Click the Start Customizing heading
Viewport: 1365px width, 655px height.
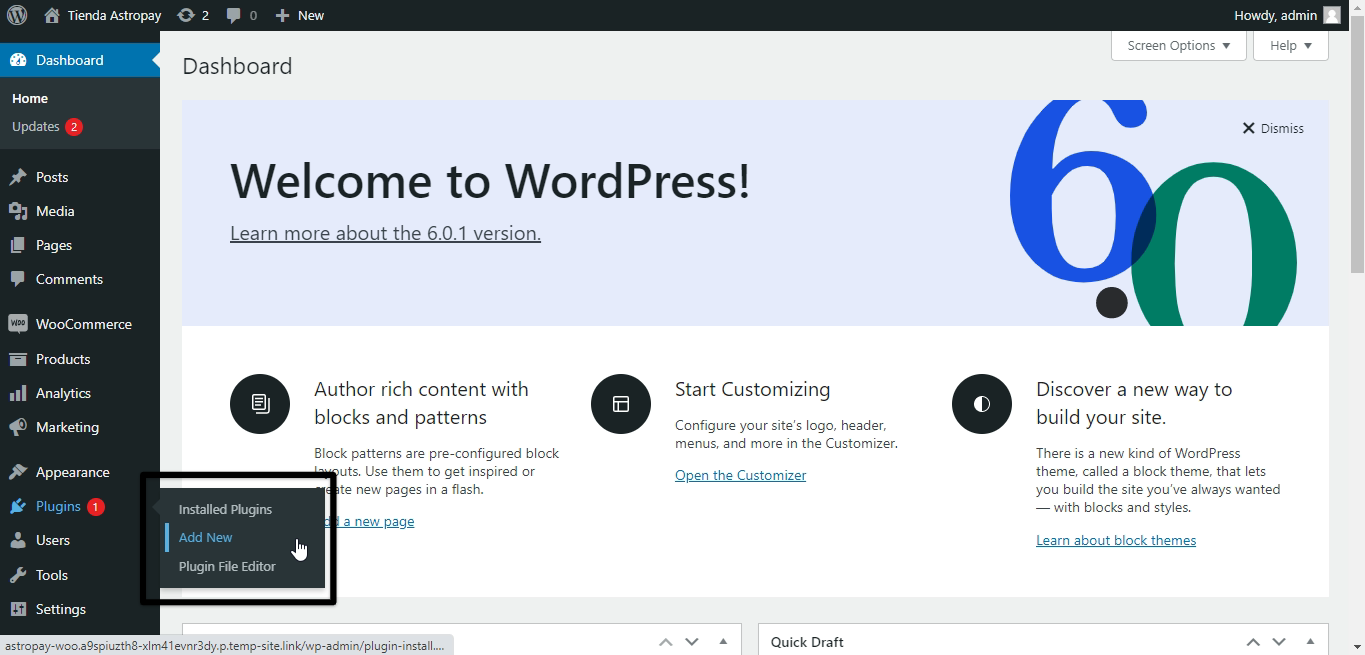(752, 389)
